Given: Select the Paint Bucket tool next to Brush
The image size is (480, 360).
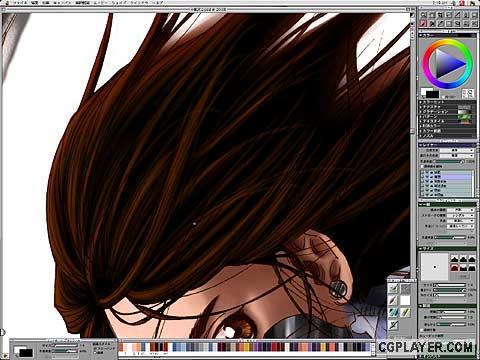Looking at the screenshot, I should 432,24.
